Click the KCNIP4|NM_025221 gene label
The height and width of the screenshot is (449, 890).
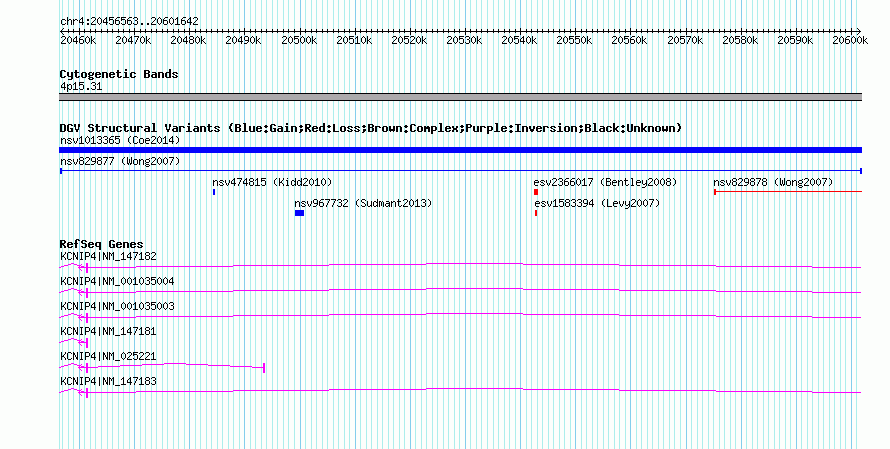click(108, 356)
